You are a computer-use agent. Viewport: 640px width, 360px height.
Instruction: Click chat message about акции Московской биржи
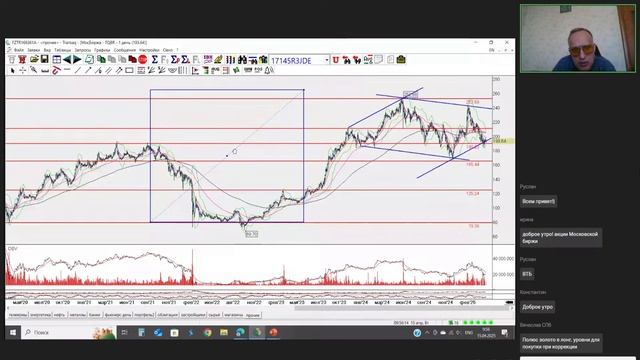tap(561, 238)
